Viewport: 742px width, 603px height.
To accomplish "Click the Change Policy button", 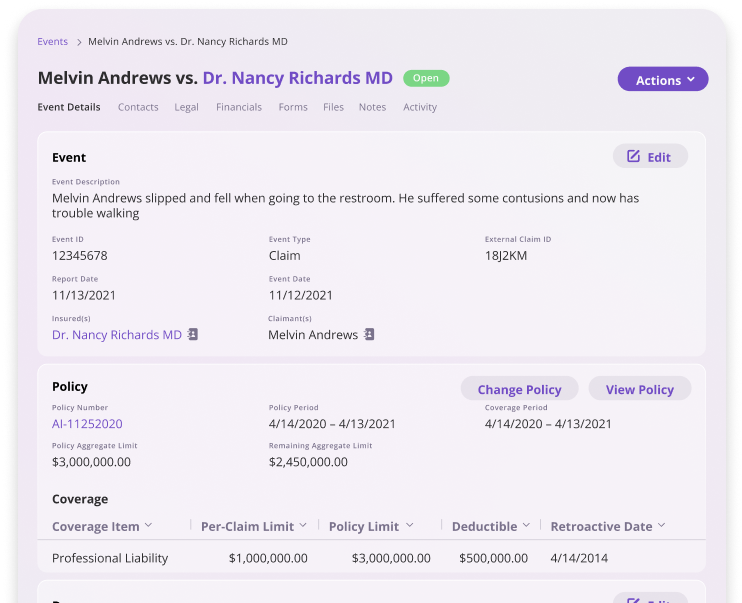I will click(519, 389).
